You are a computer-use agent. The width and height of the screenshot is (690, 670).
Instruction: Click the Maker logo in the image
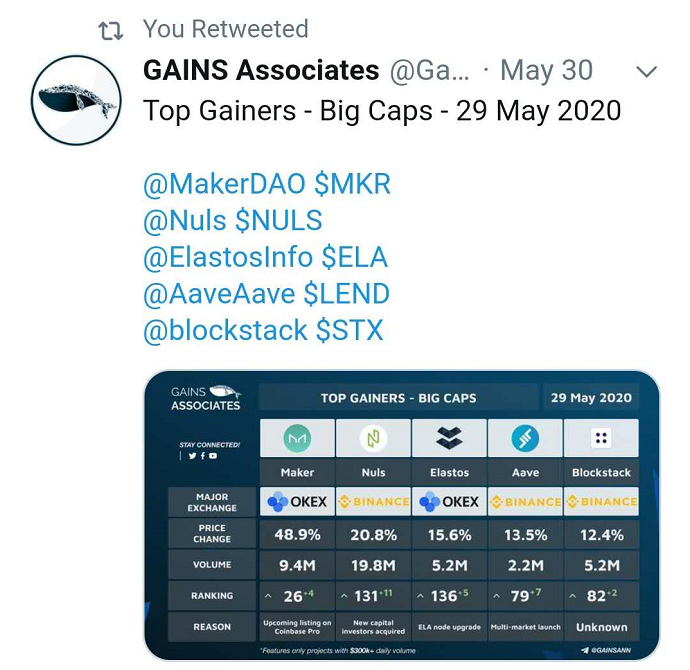[297, 438]
